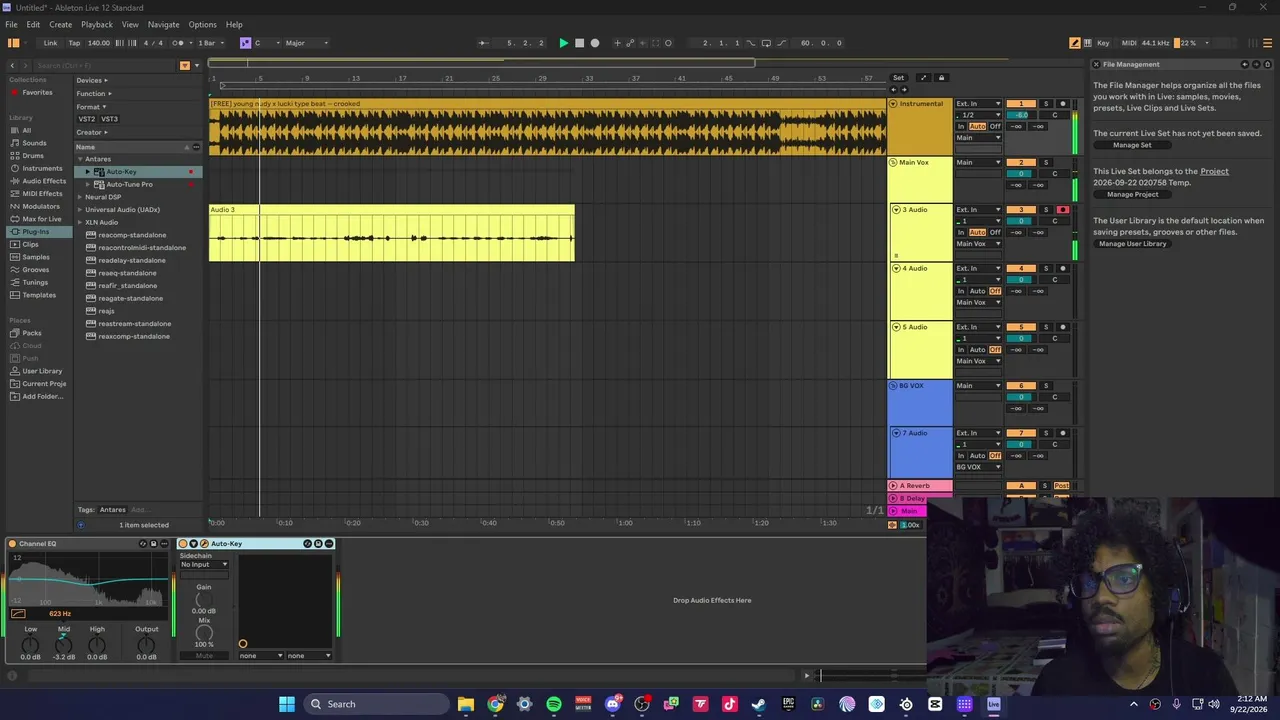Click the Manage Project button

(1132, 195)
